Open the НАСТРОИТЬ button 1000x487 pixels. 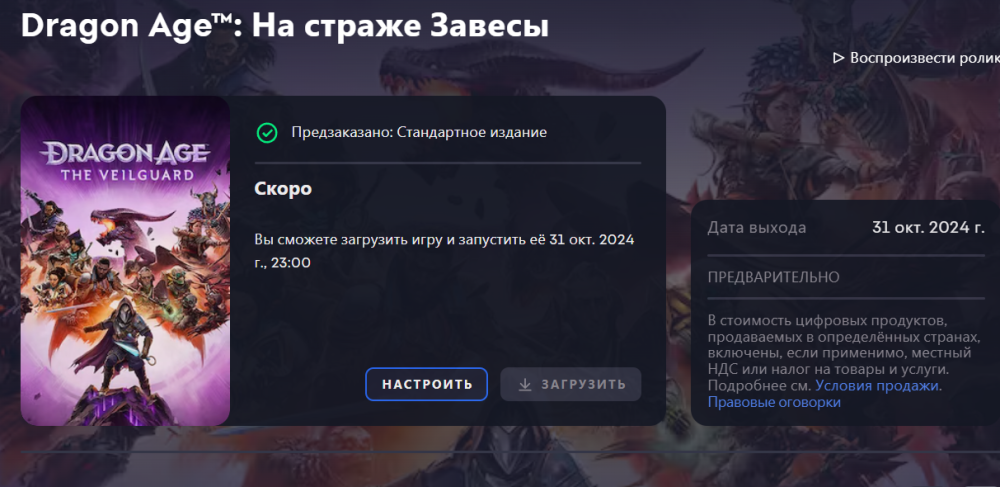coord(427,384)
